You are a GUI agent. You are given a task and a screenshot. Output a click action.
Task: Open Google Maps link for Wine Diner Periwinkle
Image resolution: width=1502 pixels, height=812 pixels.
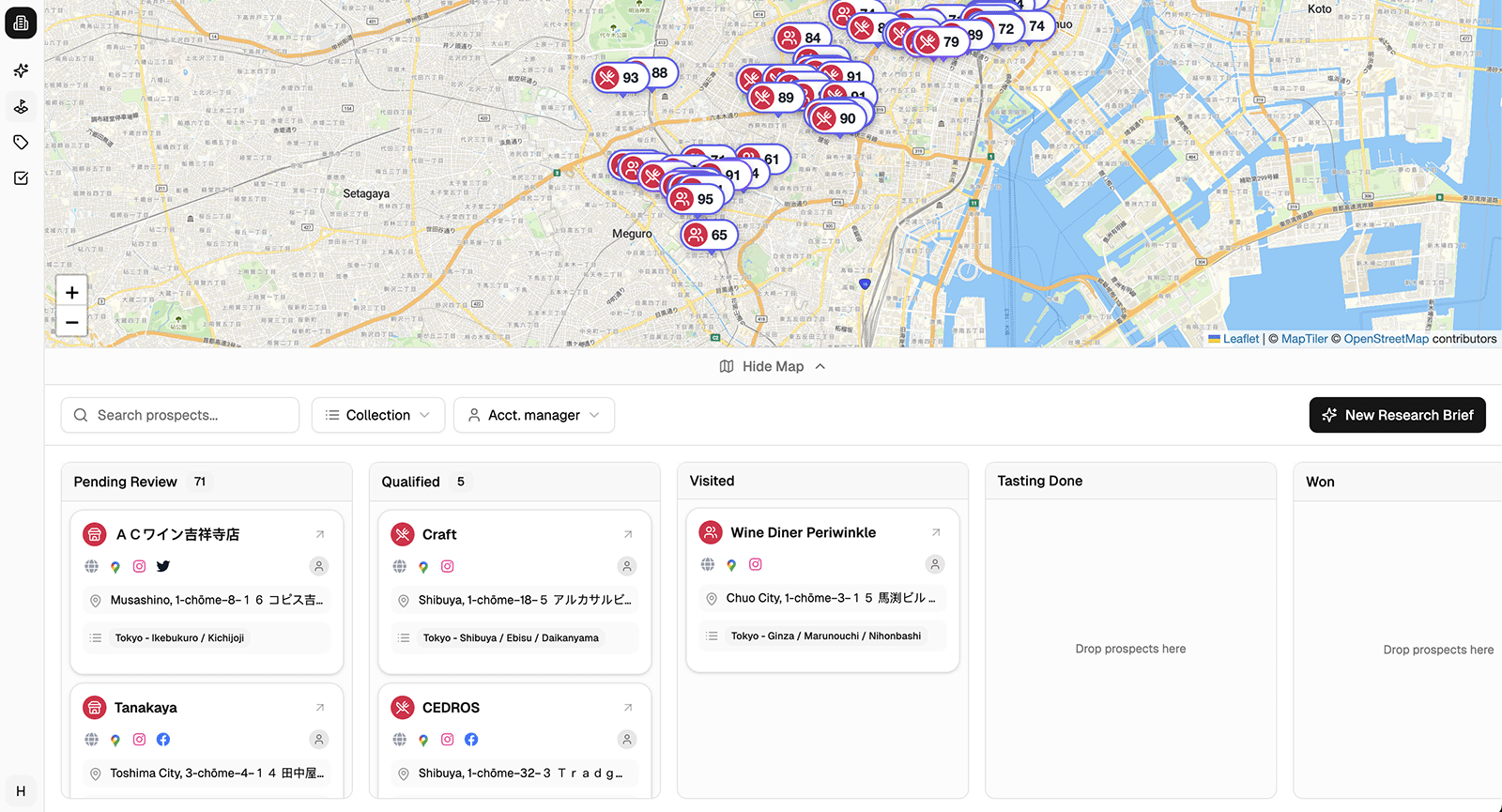731,564
